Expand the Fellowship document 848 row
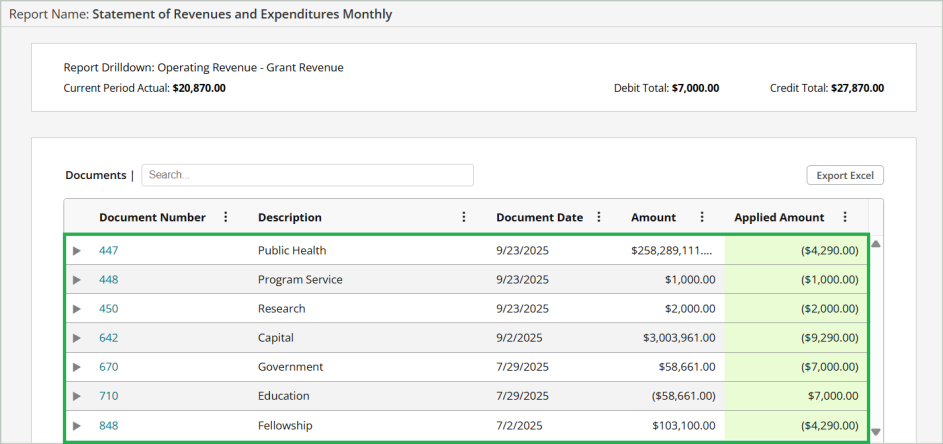The height and width of the screenshot is (444, 943). coord(77,425)
